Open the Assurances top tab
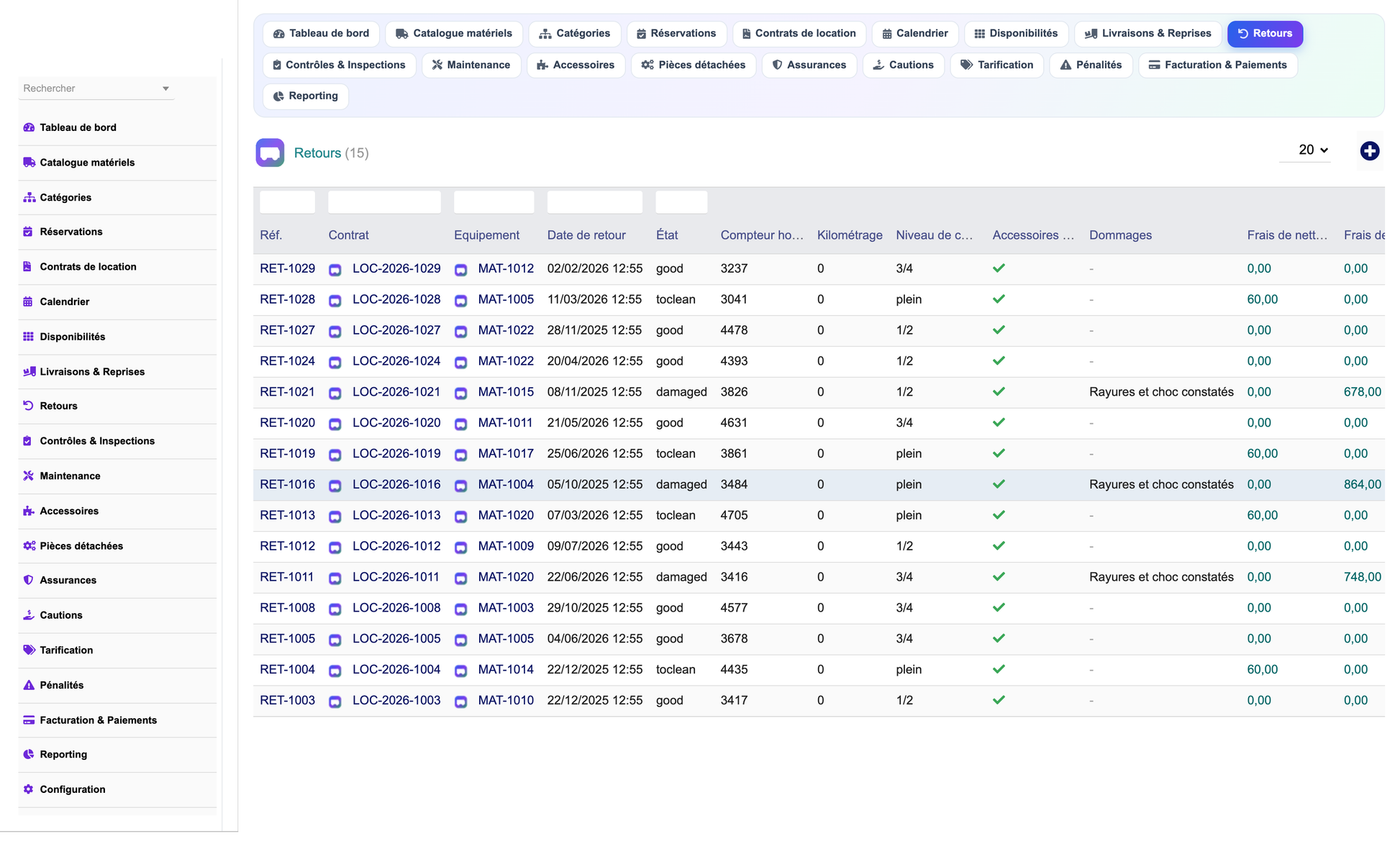This screenshot has width=1400, height=867. (809, 65)
